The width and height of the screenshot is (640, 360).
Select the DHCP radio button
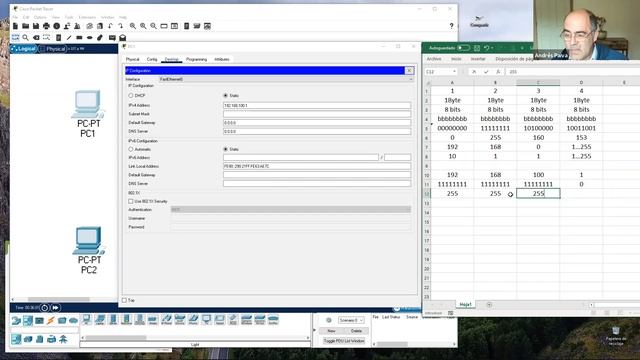point(131,96)
